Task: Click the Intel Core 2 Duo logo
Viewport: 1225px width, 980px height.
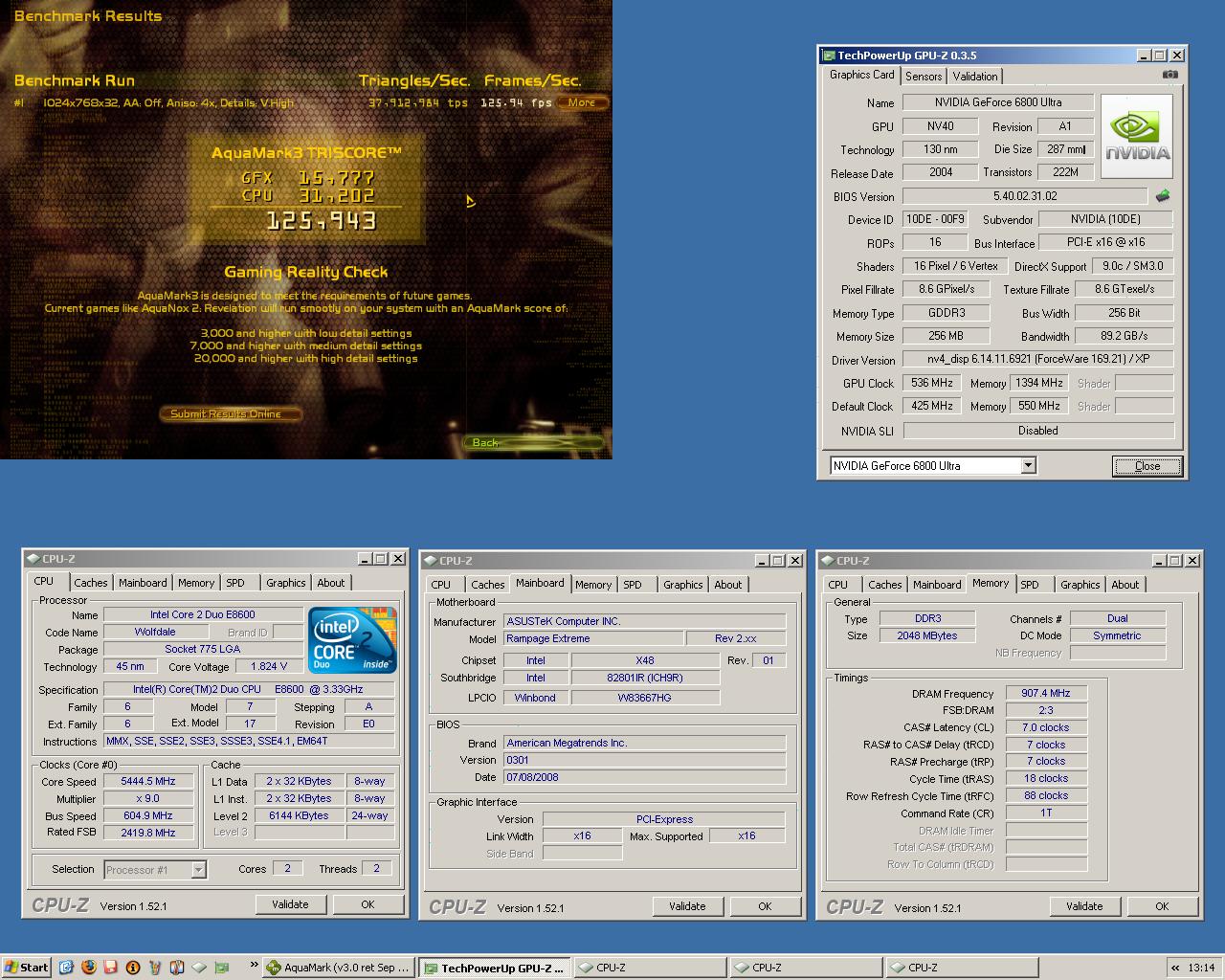Action: 352,640
